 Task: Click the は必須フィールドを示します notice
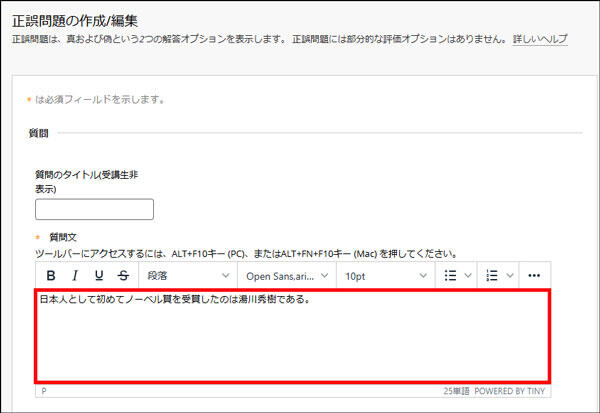point(99,100)
